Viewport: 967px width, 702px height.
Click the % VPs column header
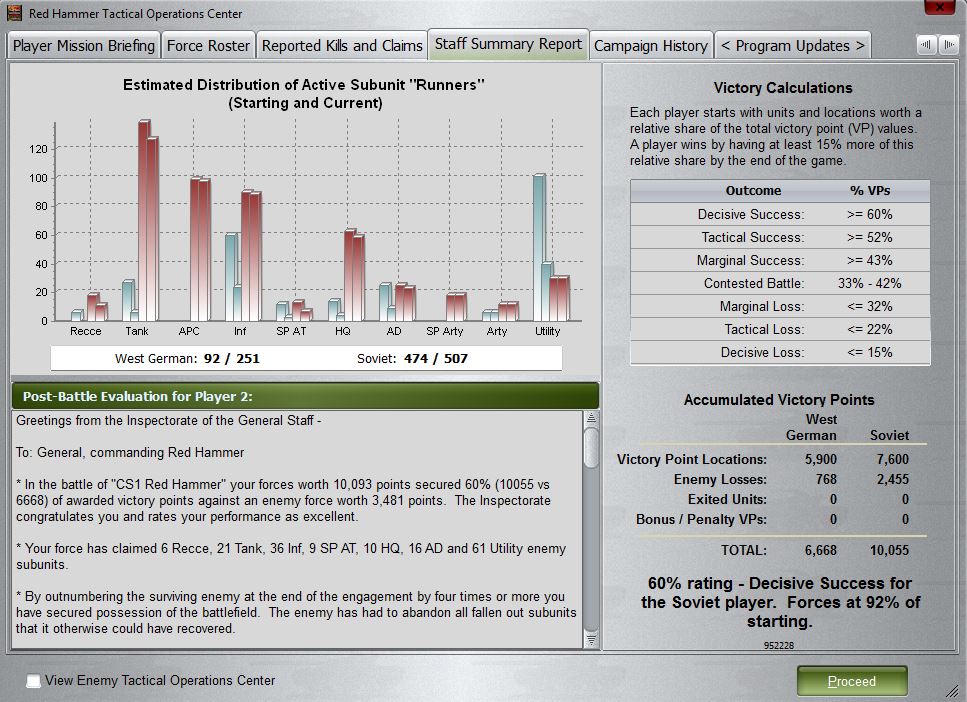870,191
